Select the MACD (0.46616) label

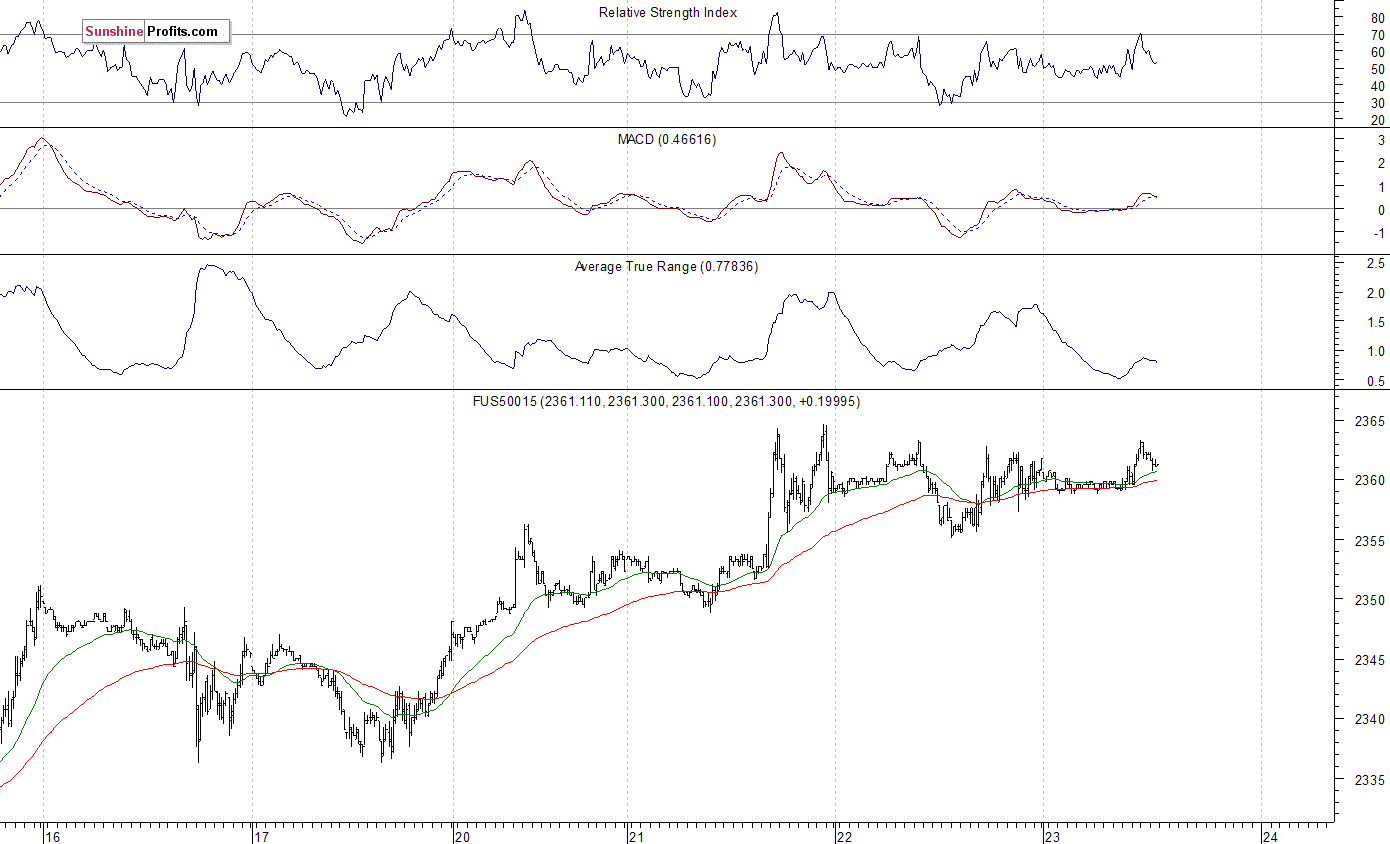pyautogui.click(x=667, y=140)
